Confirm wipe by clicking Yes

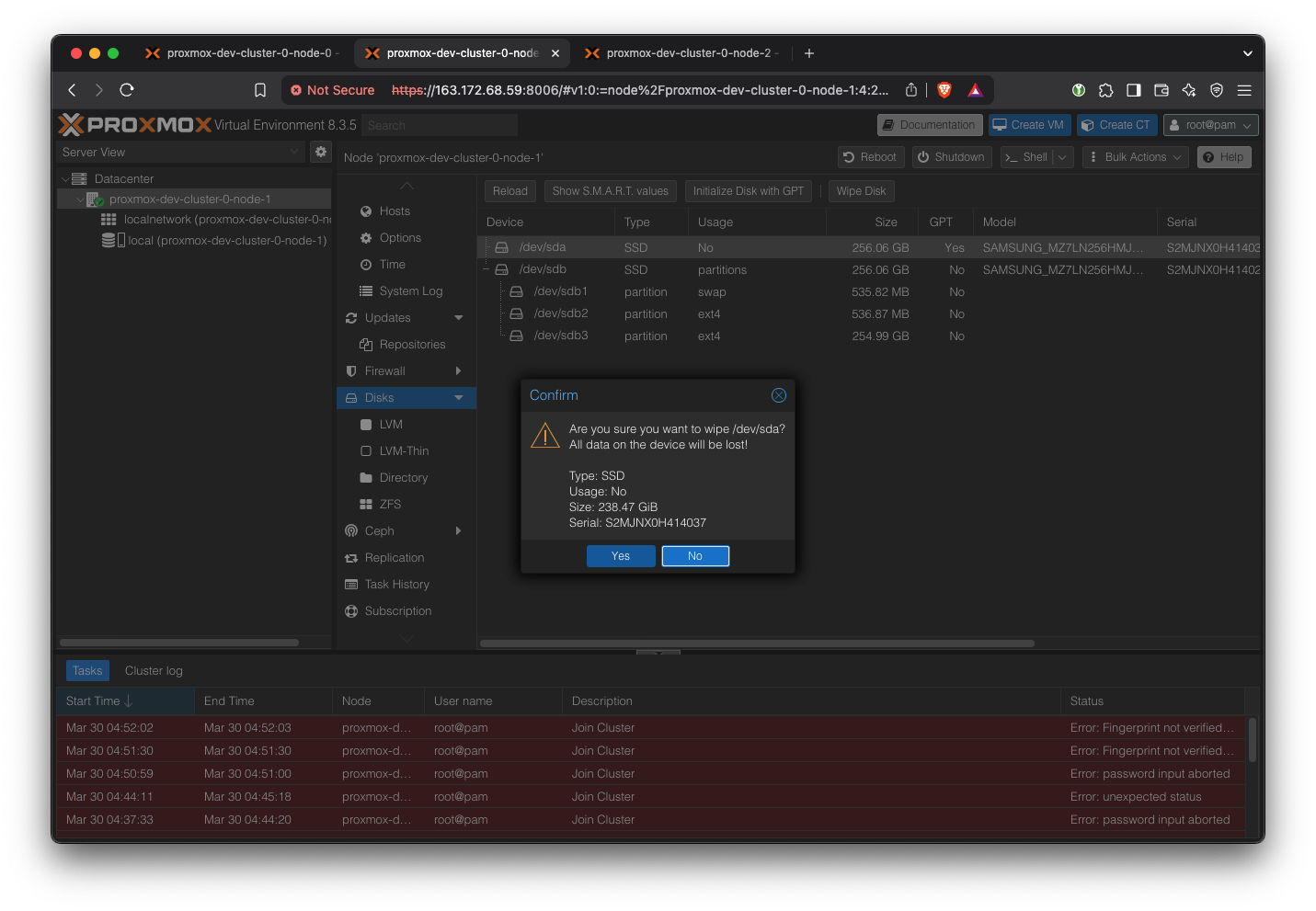[x=621, y=556]
